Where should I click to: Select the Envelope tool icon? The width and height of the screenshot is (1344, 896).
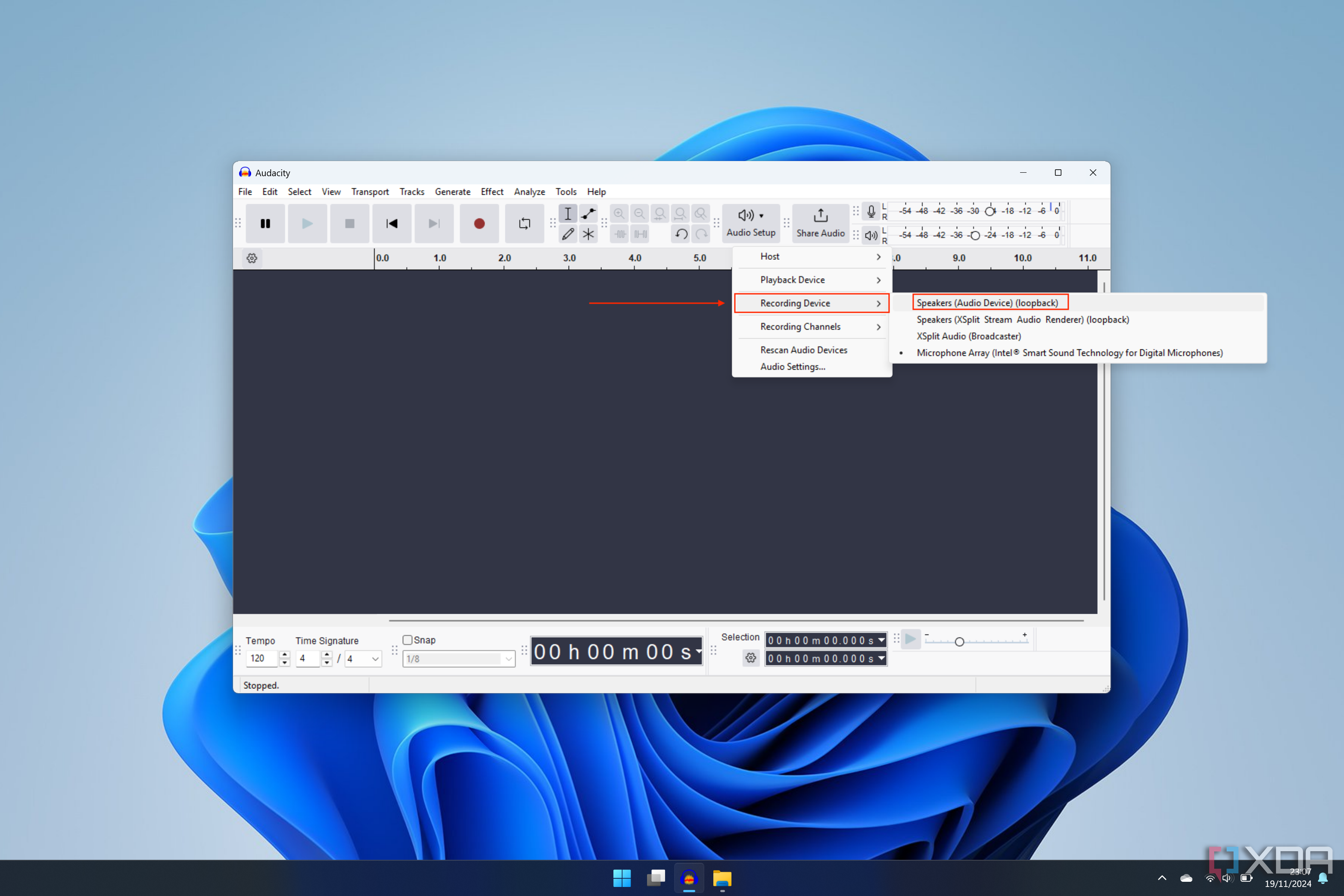(x=589, y=212)
